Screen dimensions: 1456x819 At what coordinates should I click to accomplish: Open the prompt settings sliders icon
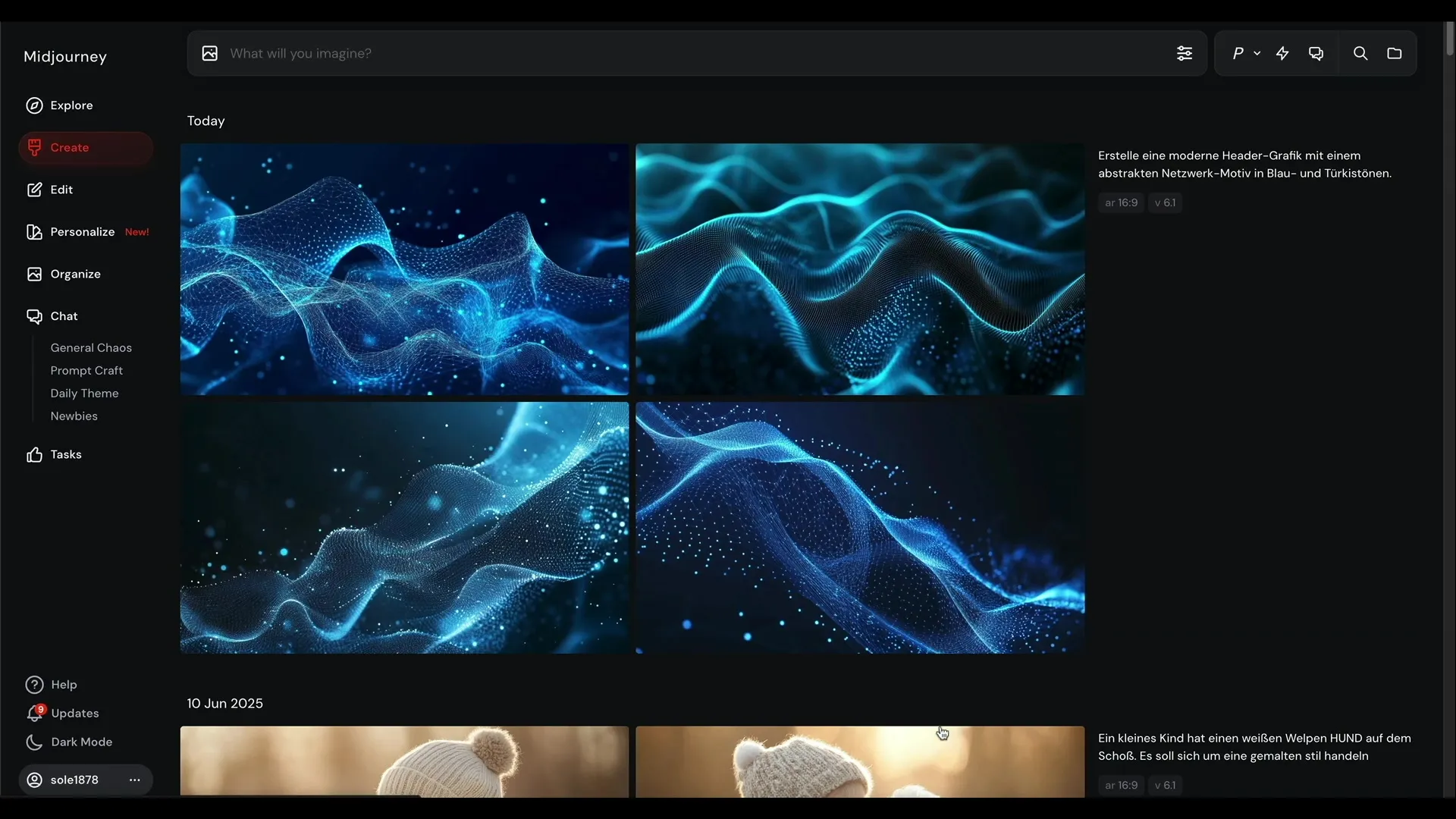1184,53
